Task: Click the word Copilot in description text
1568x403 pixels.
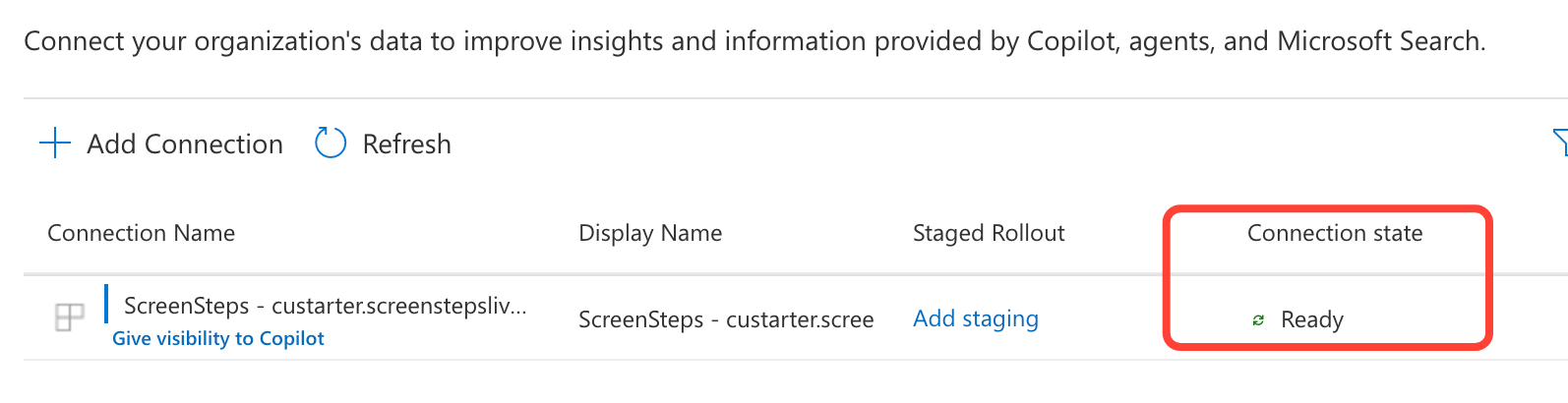Action: (1071, 41)
